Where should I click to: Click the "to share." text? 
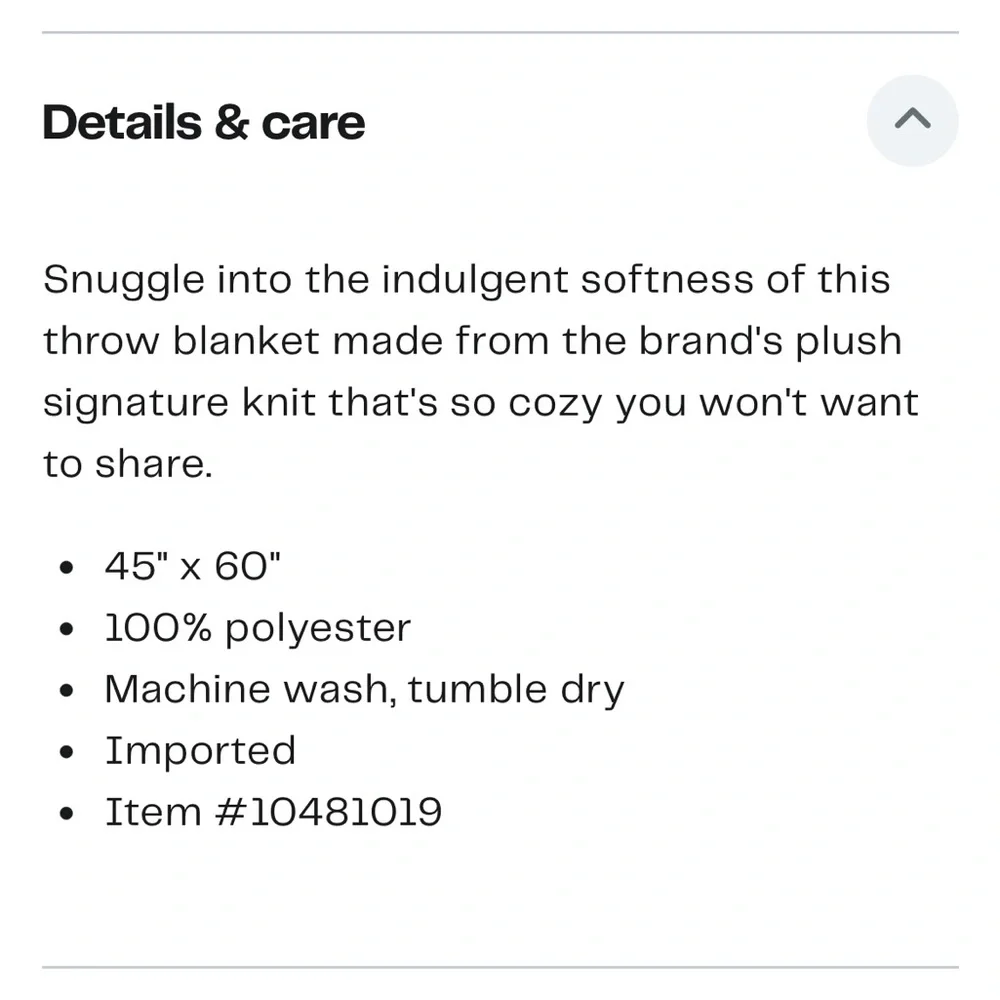(x=128, y=465)
